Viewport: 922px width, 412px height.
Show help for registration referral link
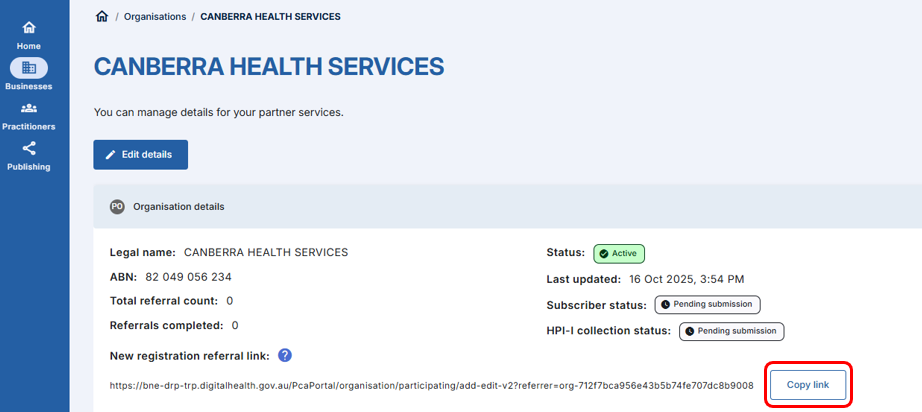point(285,355)
